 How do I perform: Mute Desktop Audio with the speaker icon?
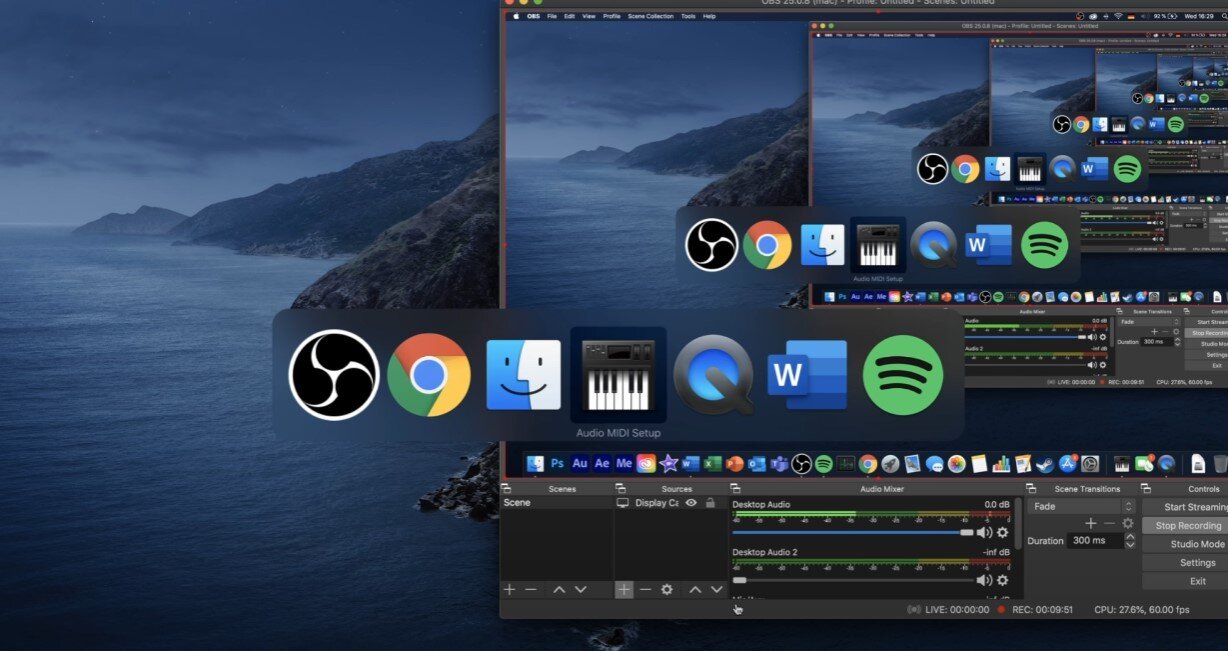(x=984, y=533)
